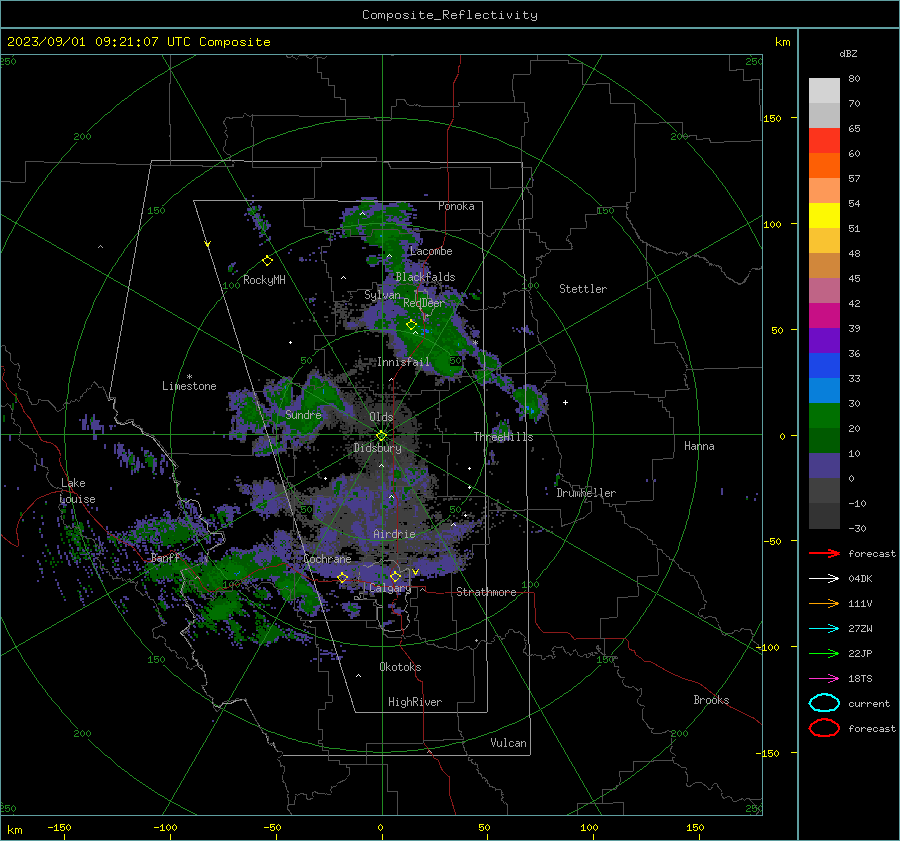
Task: Click the Ponoka town label
Action: (456, 206)
